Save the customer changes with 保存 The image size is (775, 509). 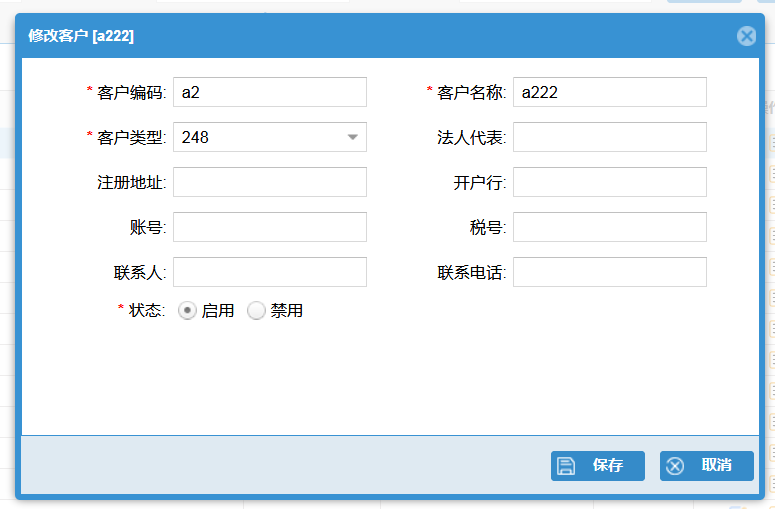(597, 466)
